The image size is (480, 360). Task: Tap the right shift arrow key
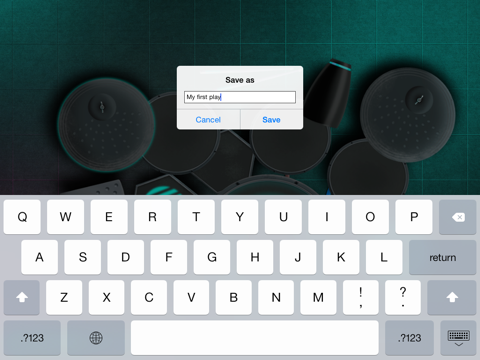click(452, 297)
